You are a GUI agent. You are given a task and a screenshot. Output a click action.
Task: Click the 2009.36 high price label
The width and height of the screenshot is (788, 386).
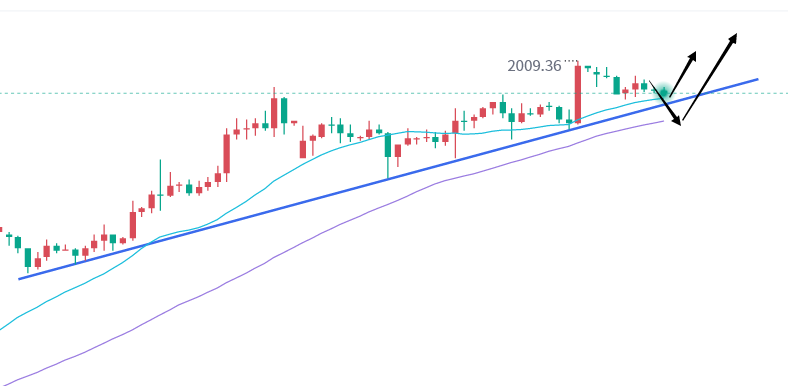[534, 66]
